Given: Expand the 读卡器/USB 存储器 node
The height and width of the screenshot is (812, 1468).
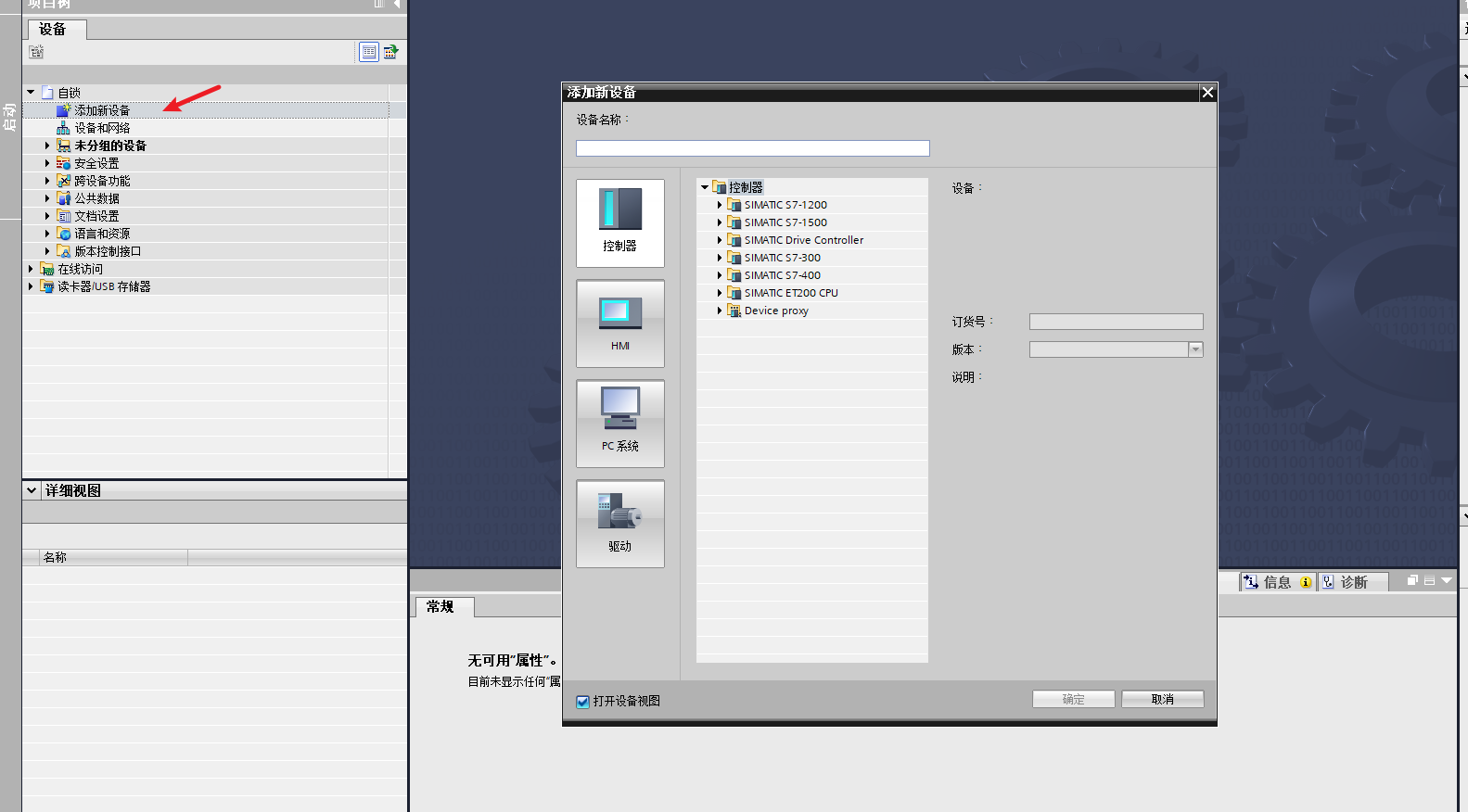Looking at the screenshot, I should [31, 286].
